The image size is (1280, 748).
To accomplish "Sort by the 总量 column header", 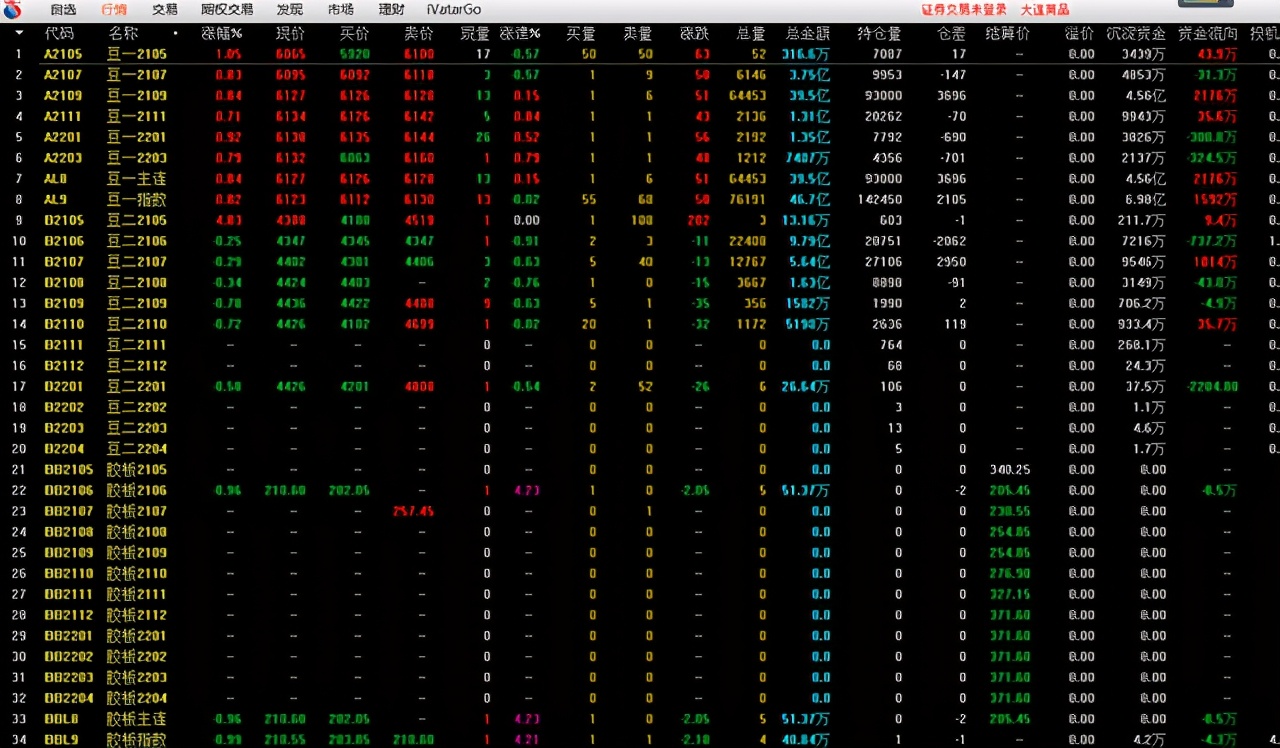I will pyautogui.click(x=752, y=33).
